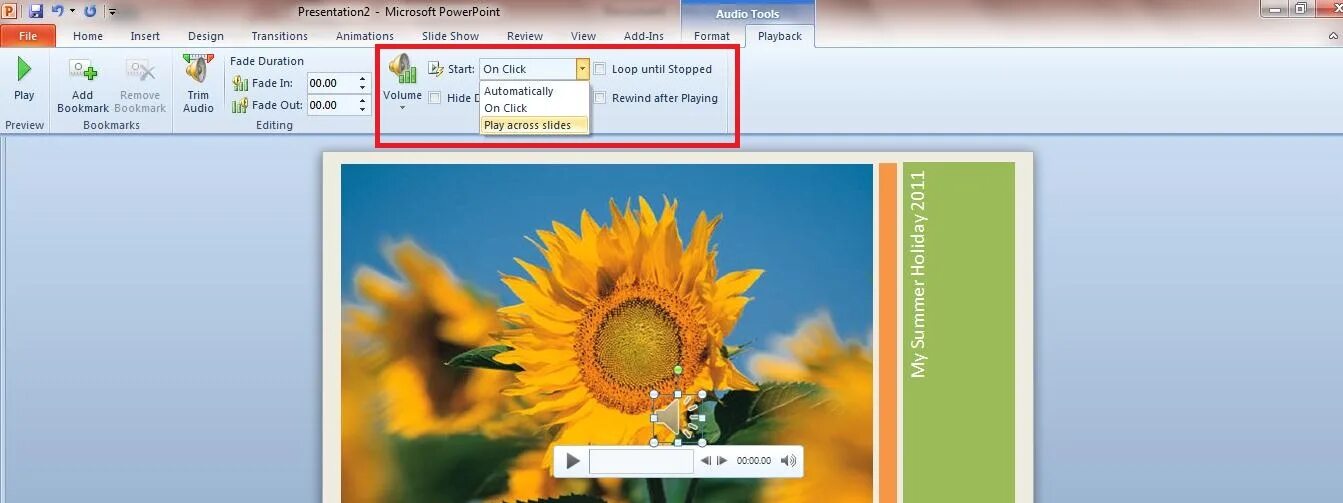Image resolution: width=1343 pixels, height=503 pixels.
Task: Select the My Summer Holiday 2011 title text
Action: [919, 274]
